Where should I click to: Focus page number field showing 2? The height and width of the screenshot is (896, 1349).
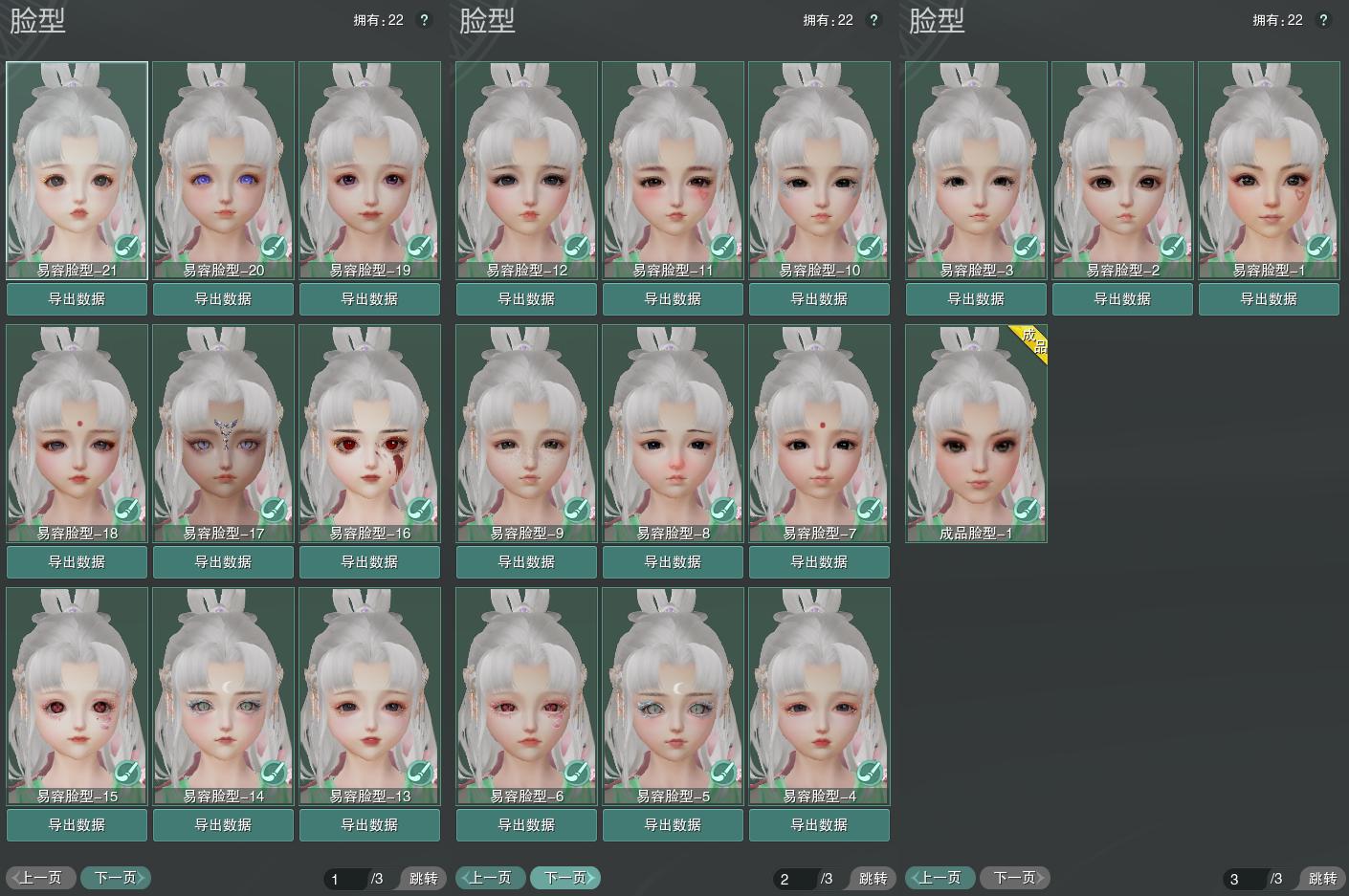[x=795, y=879]
